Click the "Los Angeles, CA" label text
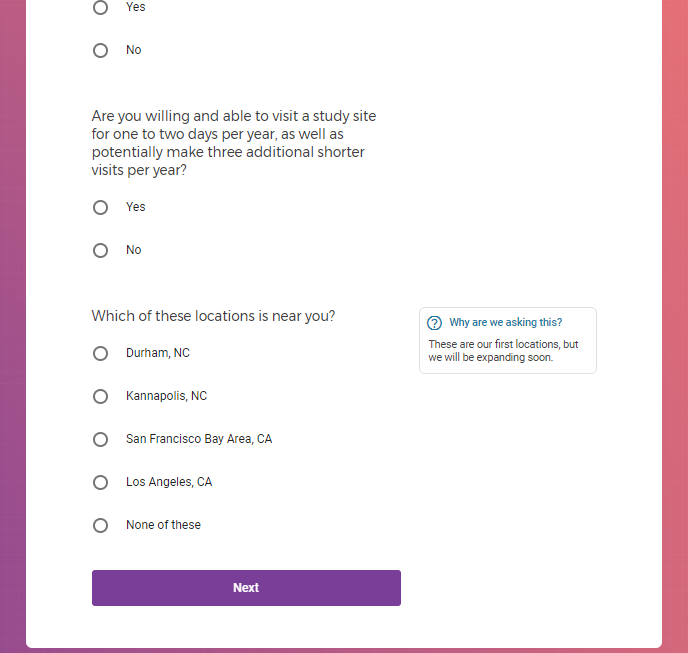 pos(169,482)
